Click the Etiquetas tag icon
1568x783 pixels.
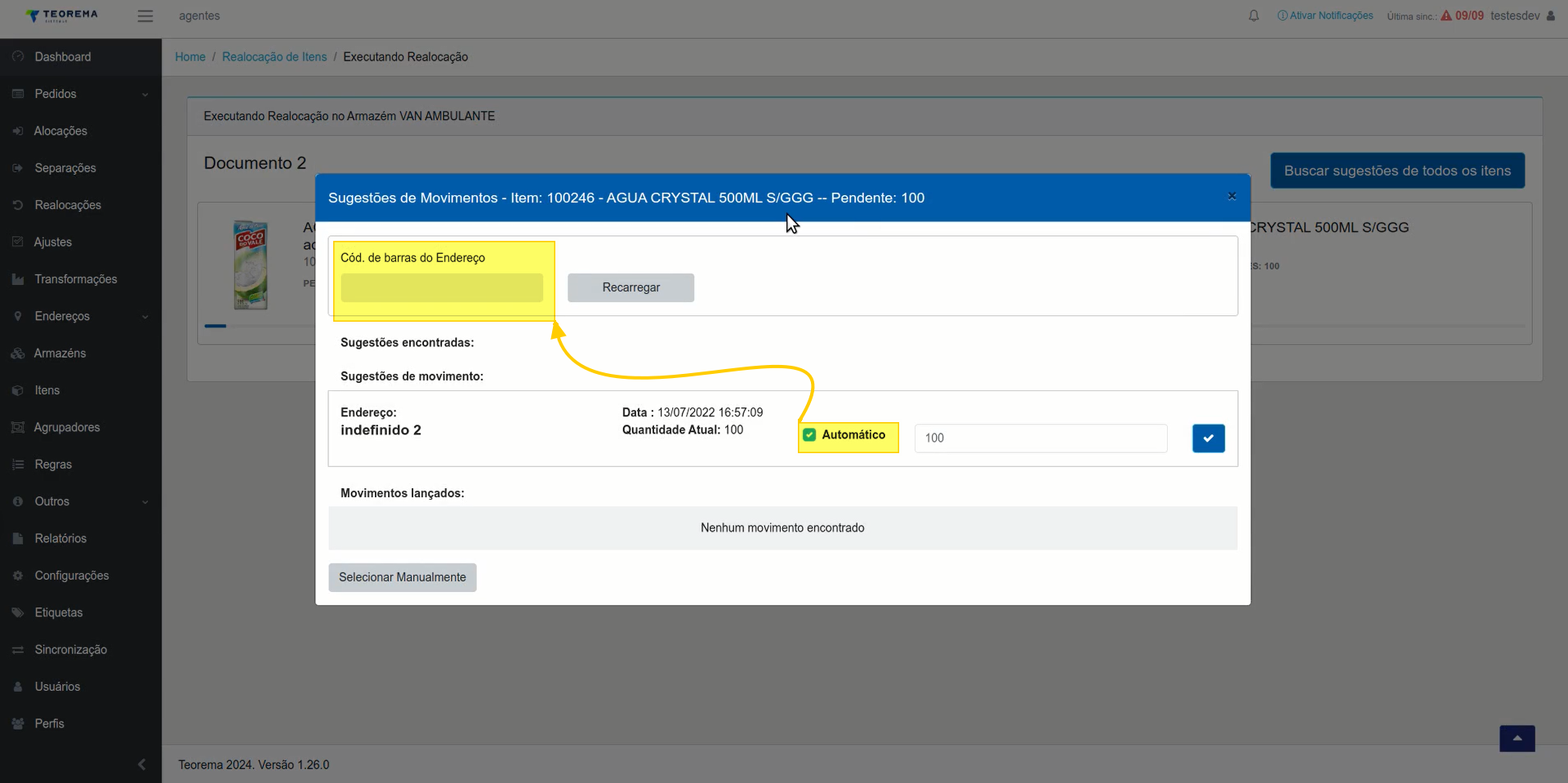(18, 612)
